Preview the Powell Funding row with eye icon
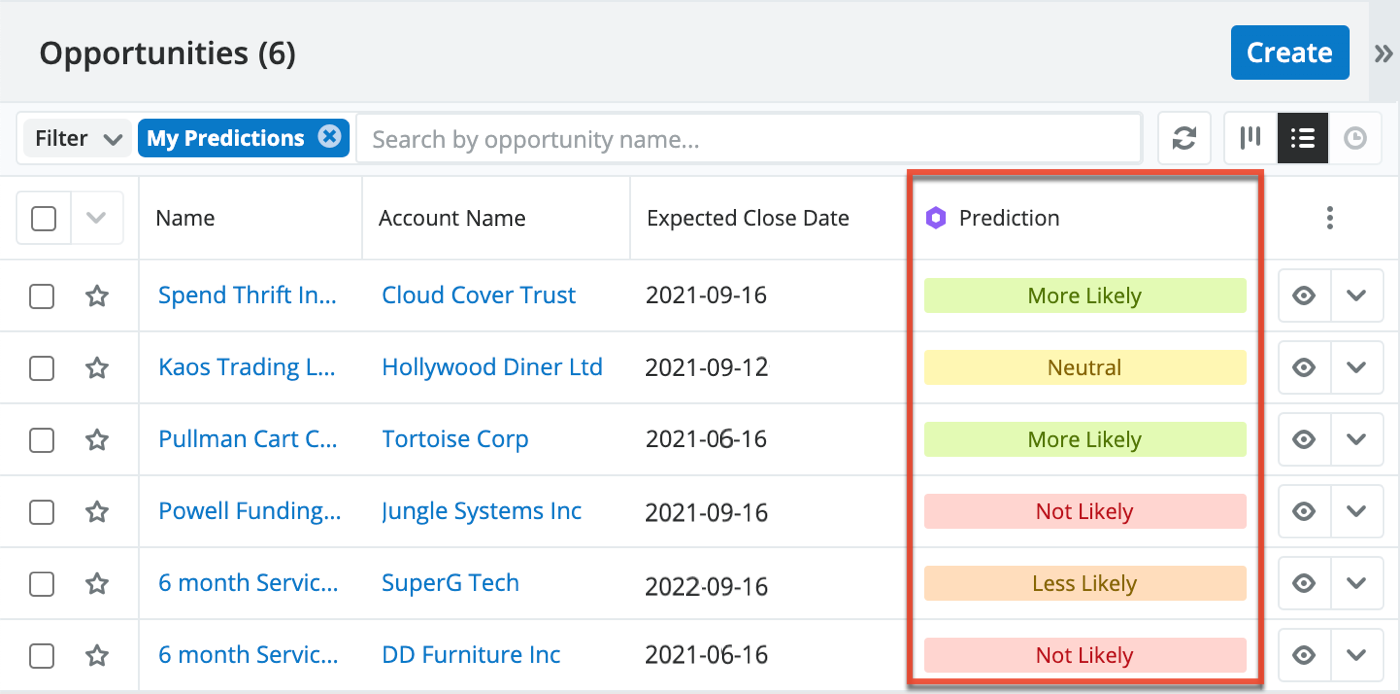Screen dimensions: 1400x694 coord(1304,512)
